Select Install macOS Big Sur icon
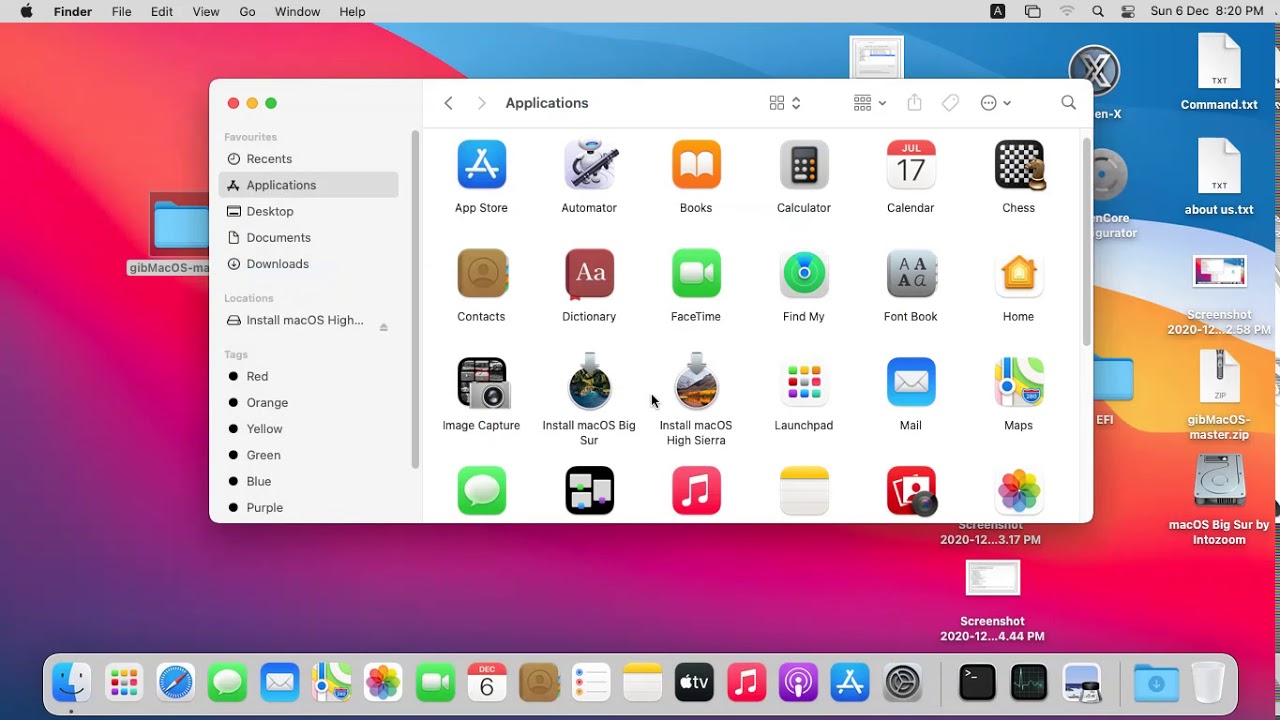 pyautogui.click(x=589, y=382)
